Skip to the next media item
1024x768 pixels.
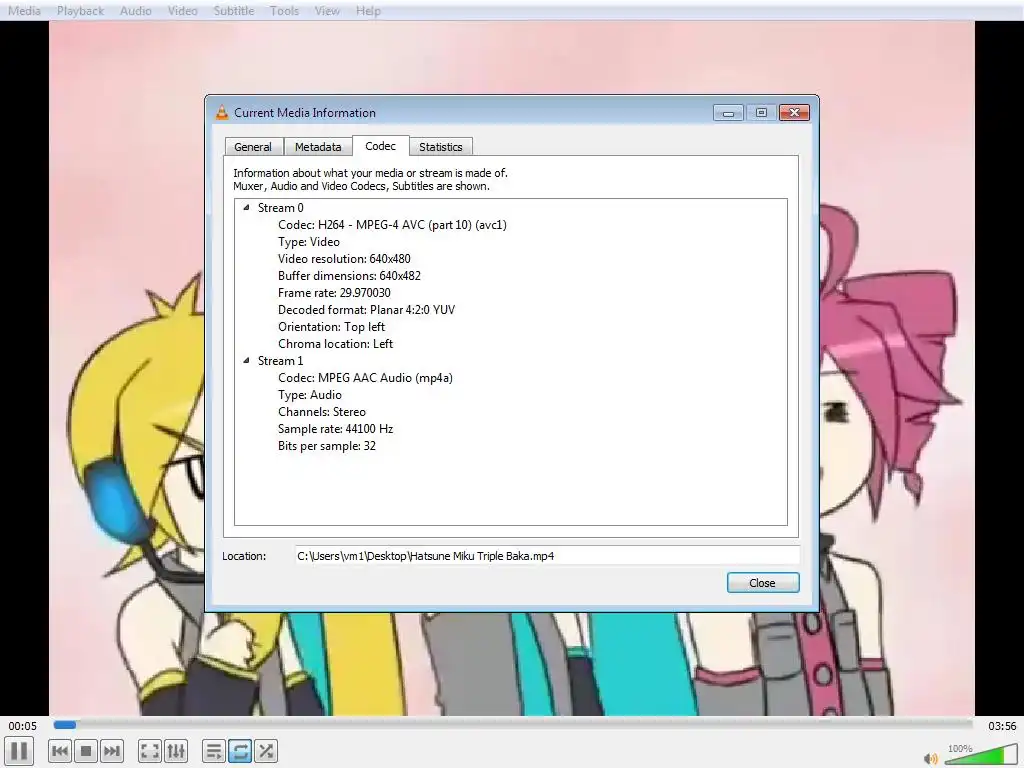[112, 751]
